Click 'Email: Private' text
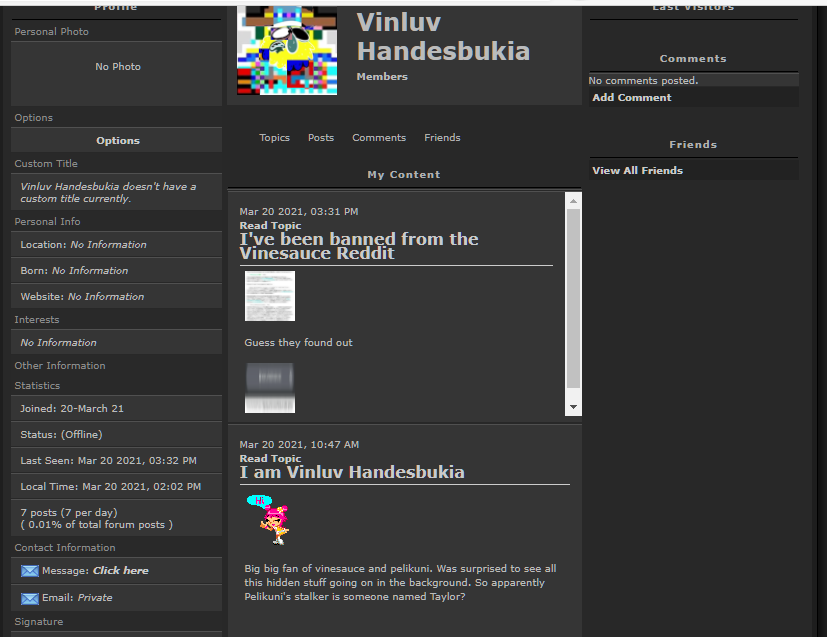The image size is (827, 637). [x=77, y=597]
